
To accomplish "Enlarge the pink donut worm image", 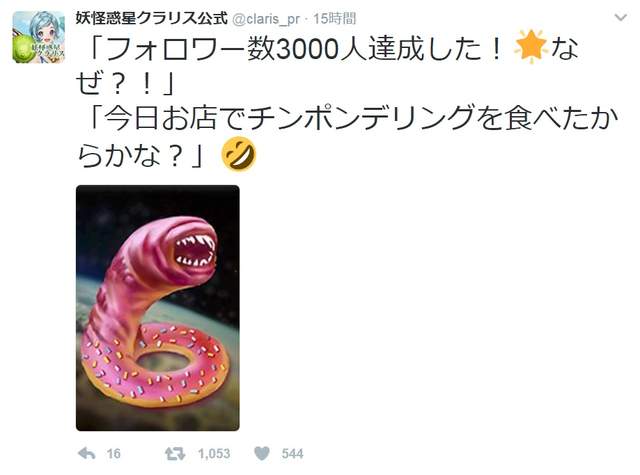I will [x=158, y=308].
